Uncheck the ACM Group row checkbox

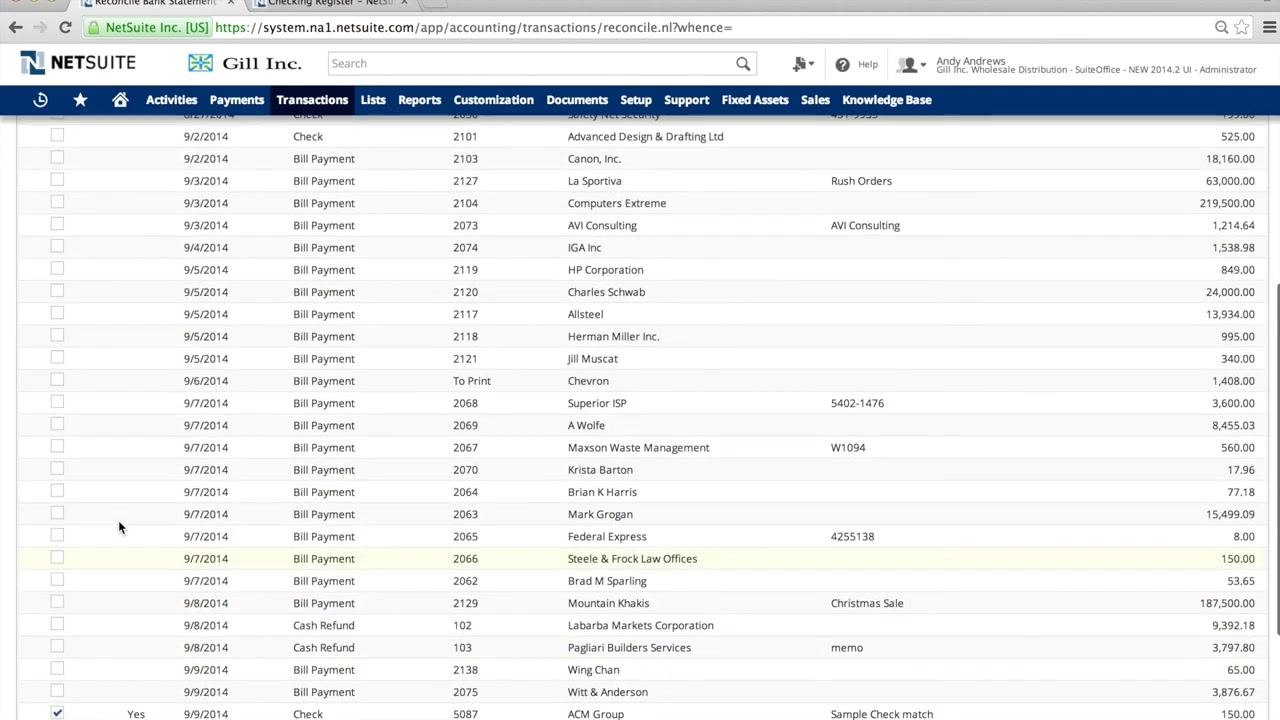tap(57, 713)
